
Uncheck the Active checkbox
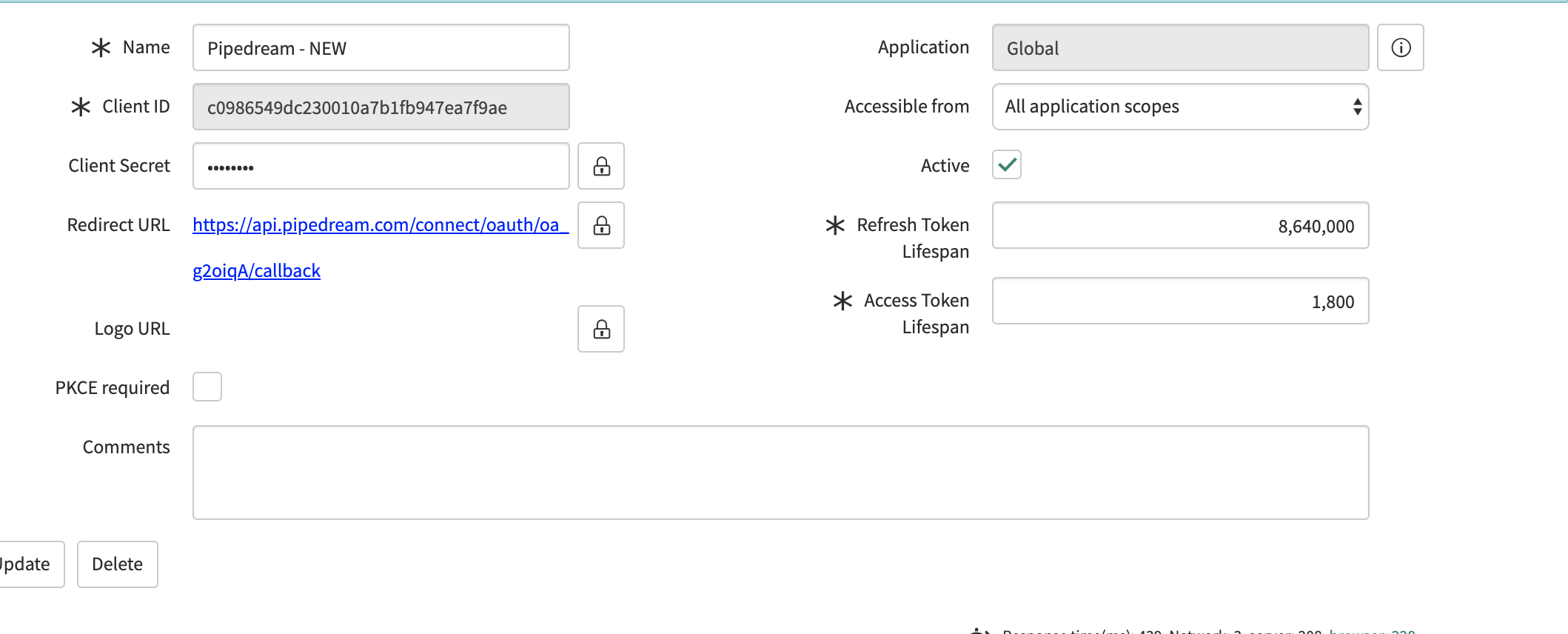pyautogui.click(x=1006, y=164)
